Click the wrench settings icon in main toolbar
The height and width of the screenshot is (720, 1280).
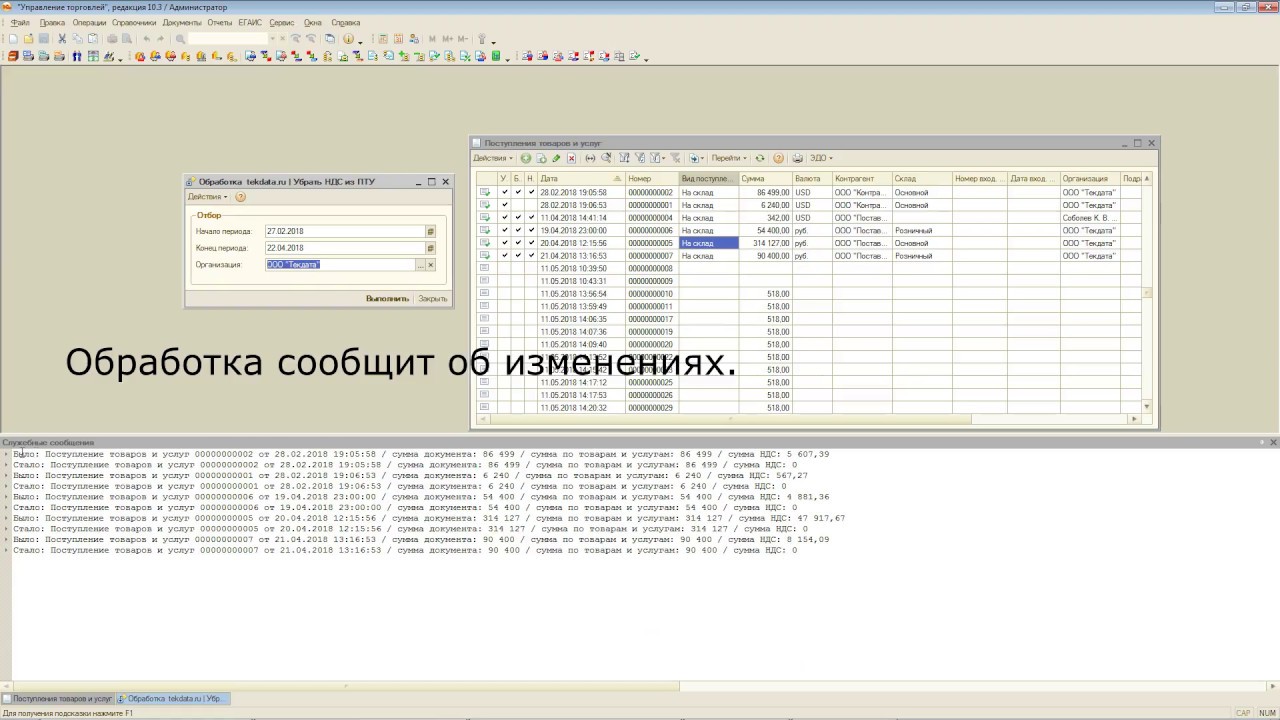(x=481, y=39)
